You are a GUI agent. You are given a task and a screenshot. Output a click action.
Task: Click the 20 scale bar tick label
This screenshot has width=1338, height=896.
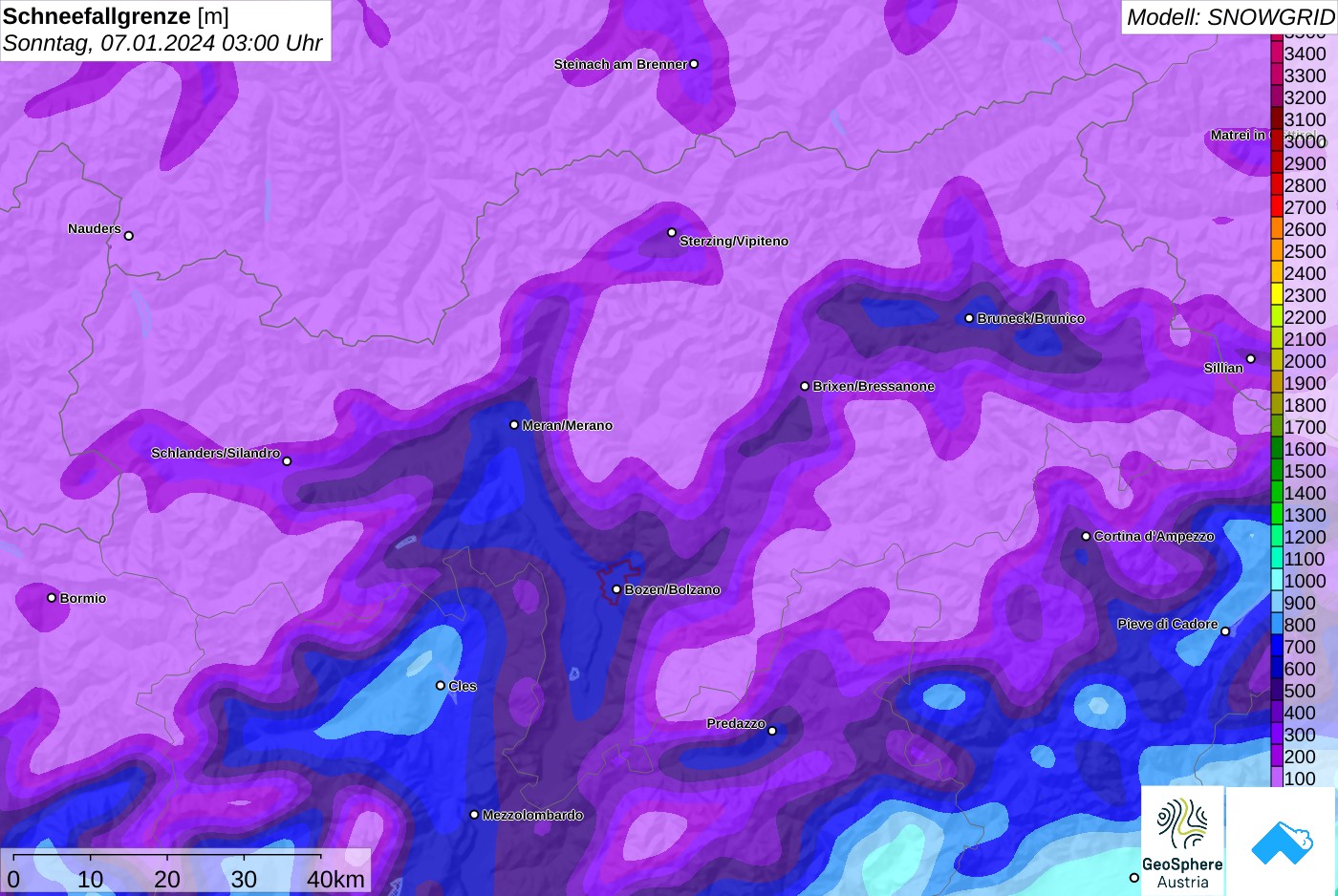pos(167,879)
